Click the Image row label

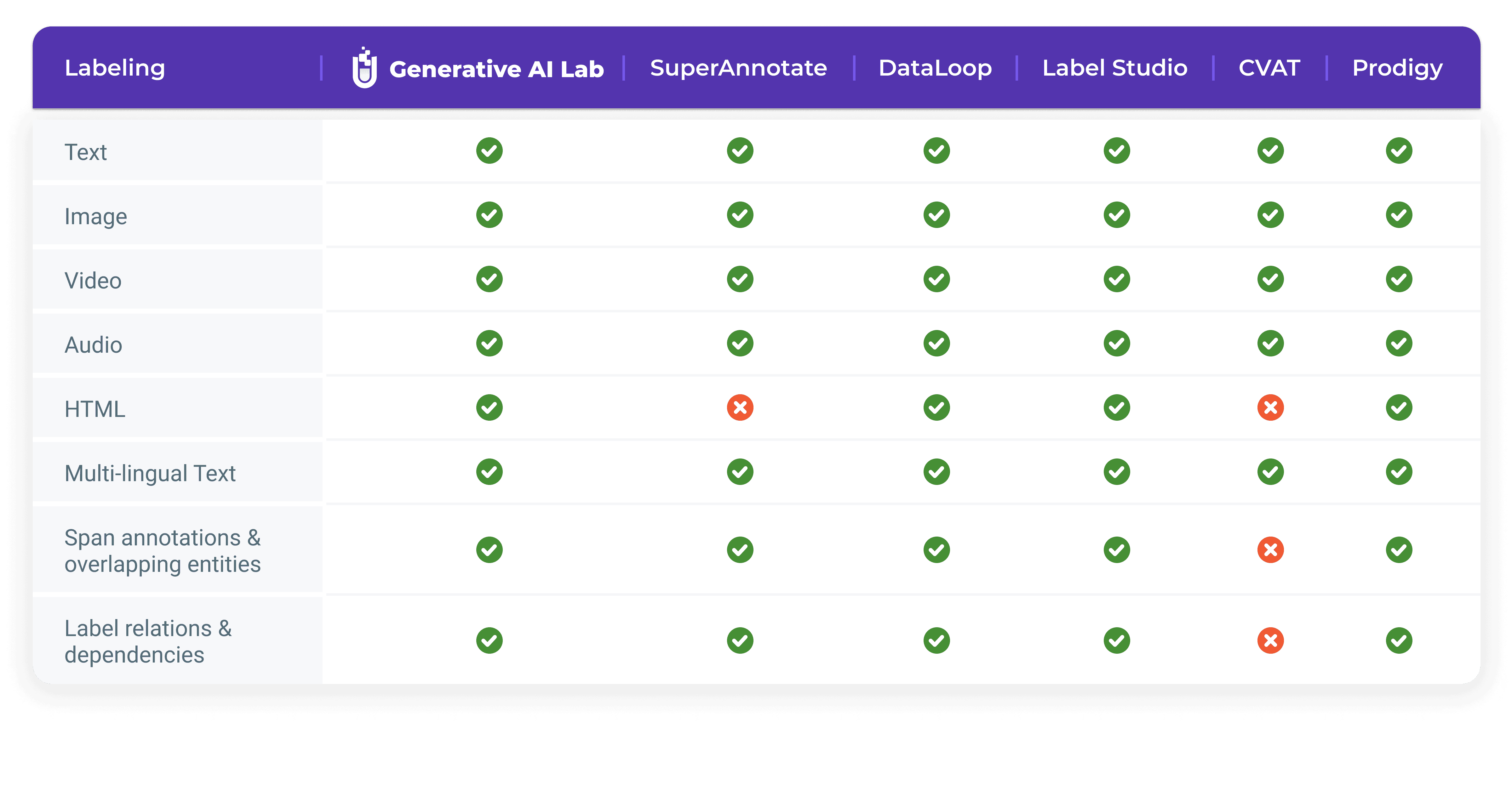[x=96, y=217]
